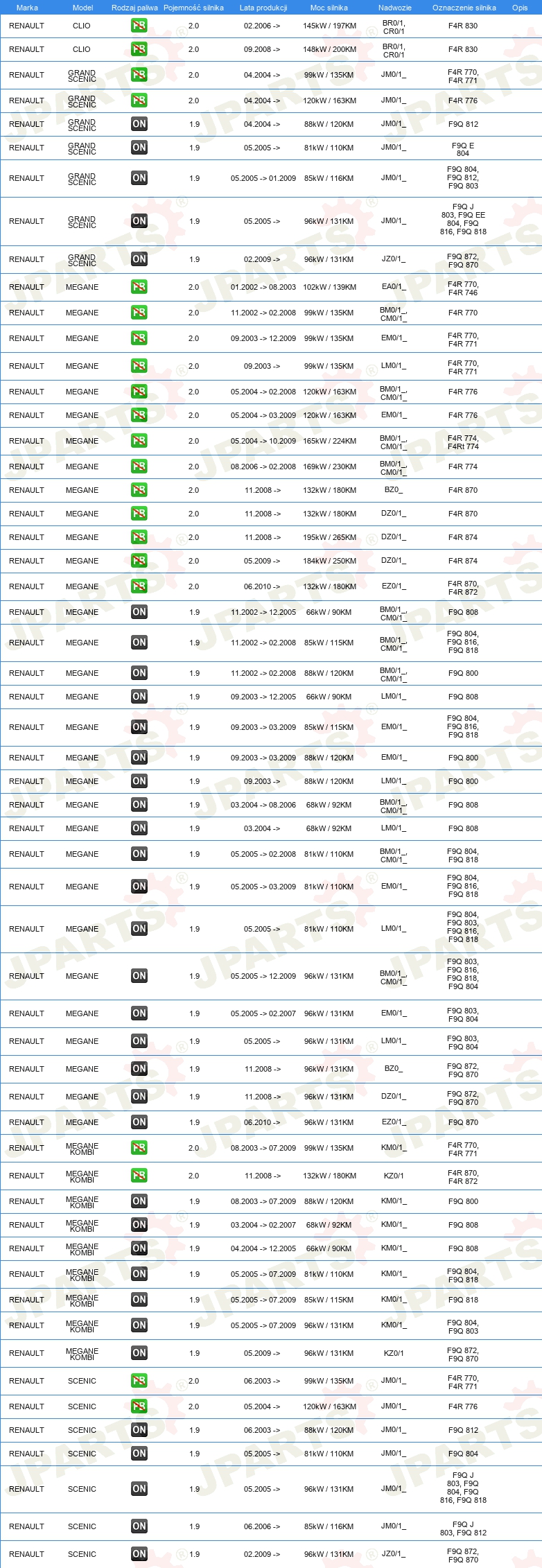The height and width of the screenshot is (1568, 542).
Task: Select '102kW / 139KM' power cell
Action: (329, 287)
